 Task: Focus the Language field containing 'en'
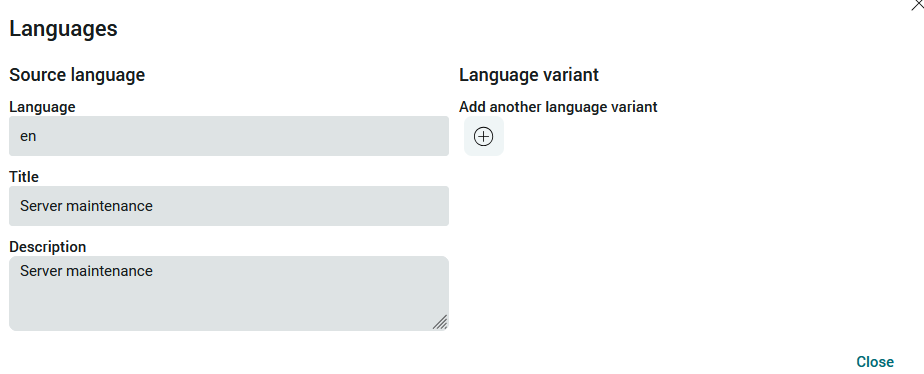tap(229, 136)
